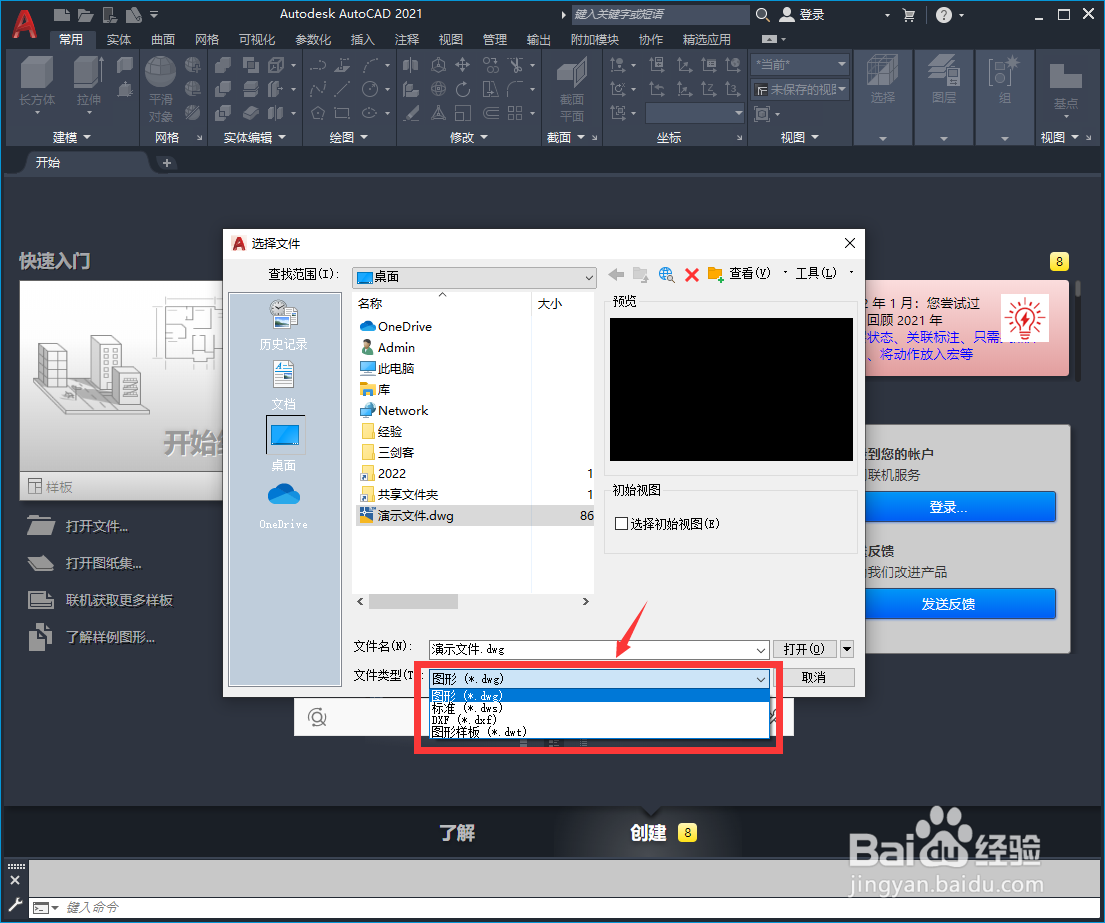Click the 打开文件 link on start page
1105x923 pixels.
point(97,526)
